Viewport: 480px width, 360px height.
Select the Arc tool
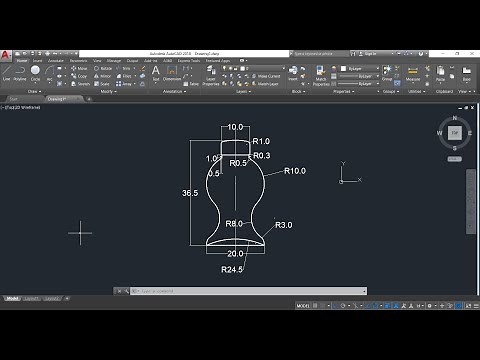pos(49,74)
